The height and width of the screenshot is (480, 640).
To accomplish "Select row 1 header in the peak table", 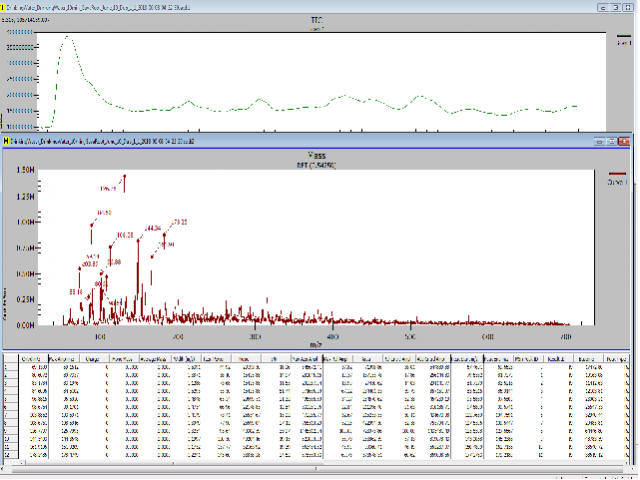I will pyautogui.click(x=11, y=367).
